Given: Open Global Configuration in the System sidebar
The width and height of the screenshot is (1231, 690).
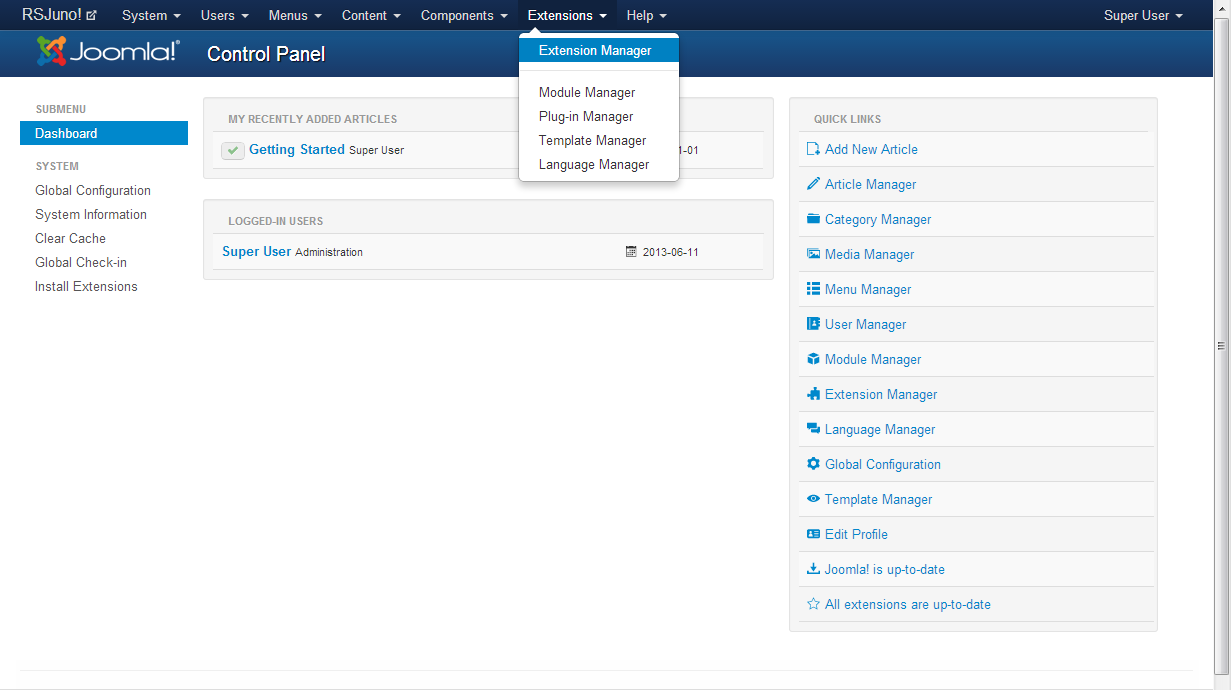Looking at the screenshot, I should [x=93, y=190].
